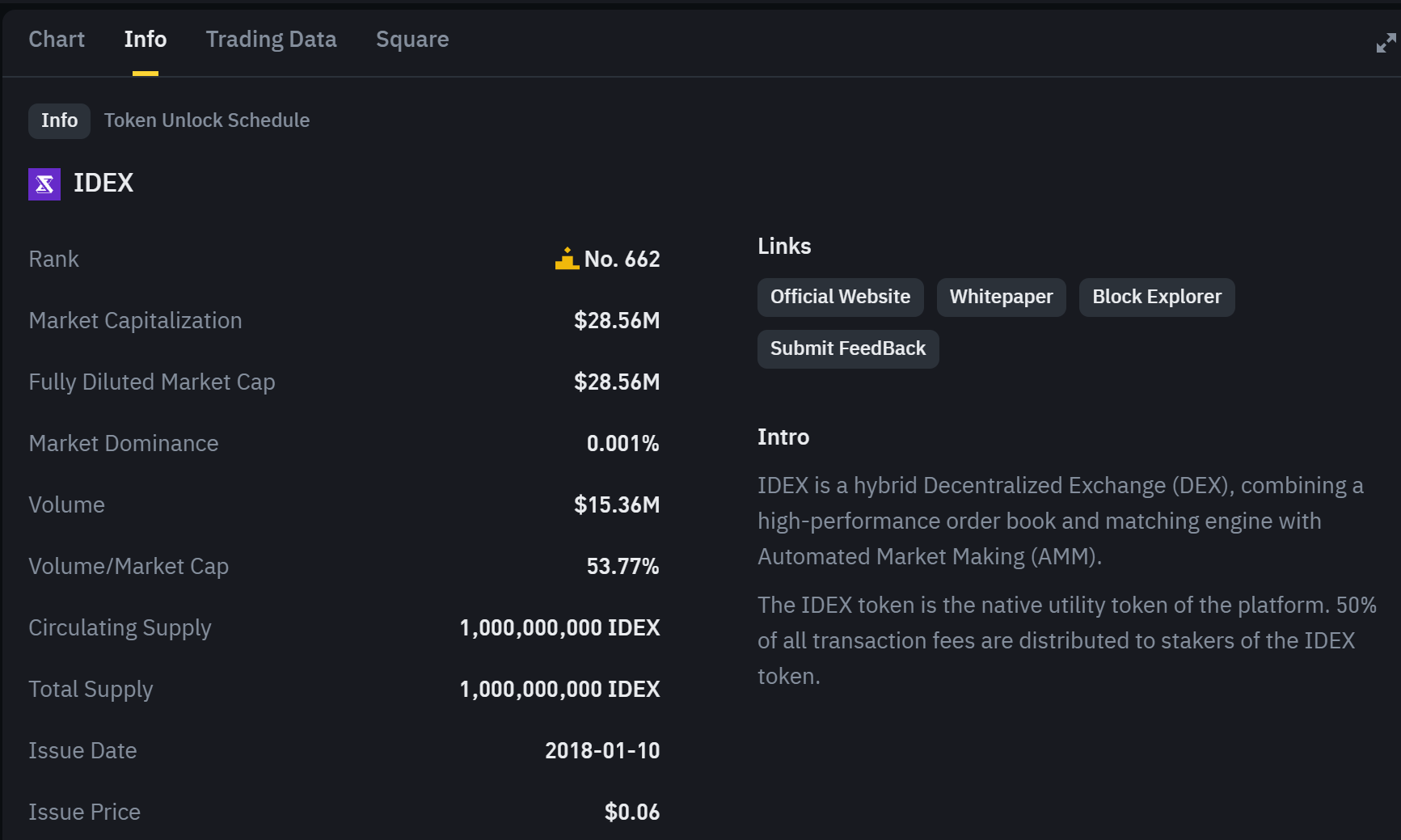Screen dimensions: 1401x840
Task: Click the rank value No. 662
Action: (622, 259)
